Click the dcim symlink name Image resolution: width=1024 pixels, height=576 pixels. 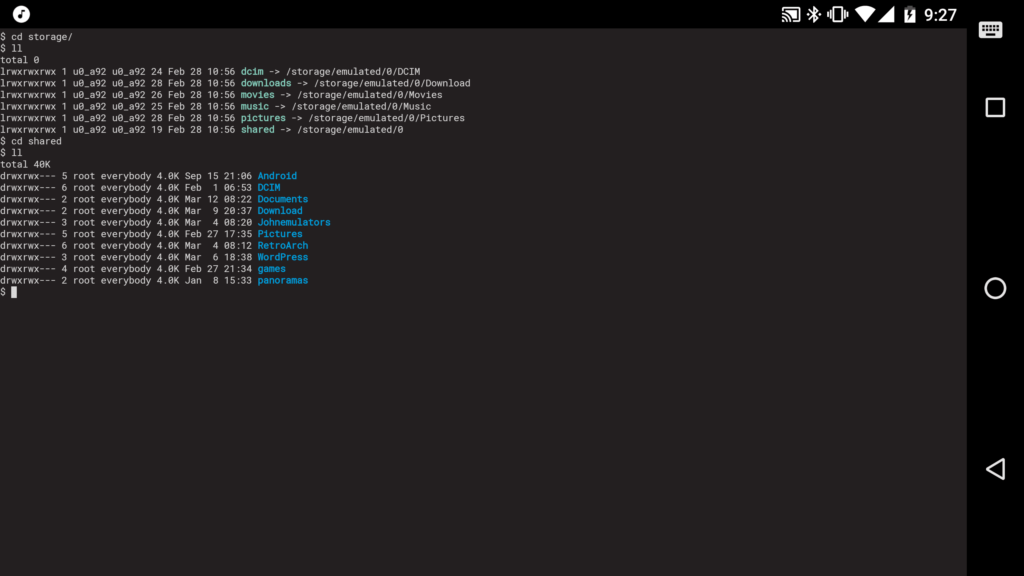252,72
